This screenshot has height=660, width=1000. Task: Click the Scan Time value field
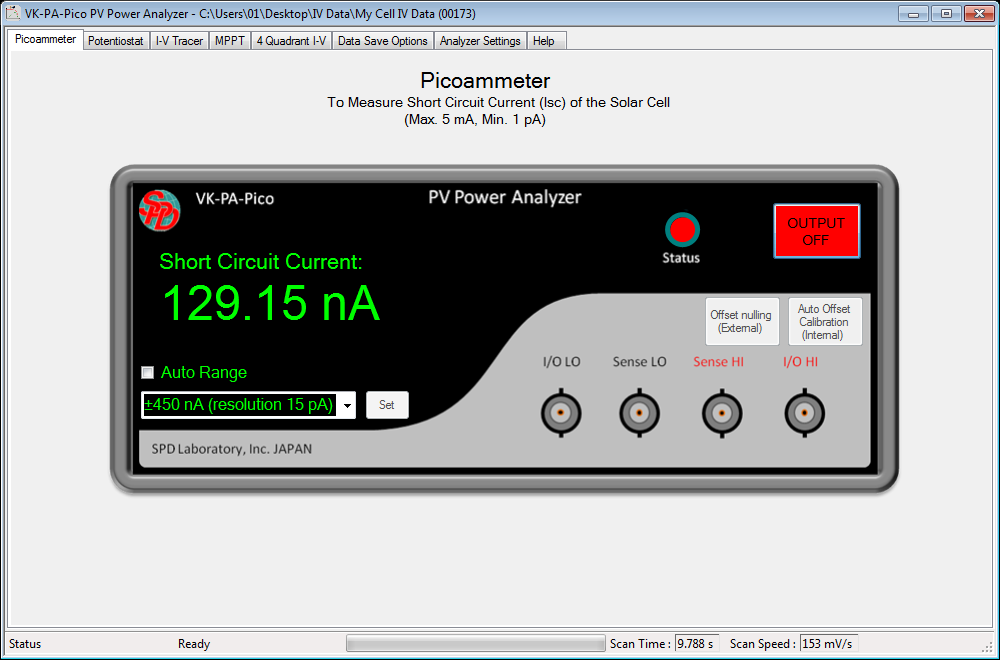(x=697, y=643)
